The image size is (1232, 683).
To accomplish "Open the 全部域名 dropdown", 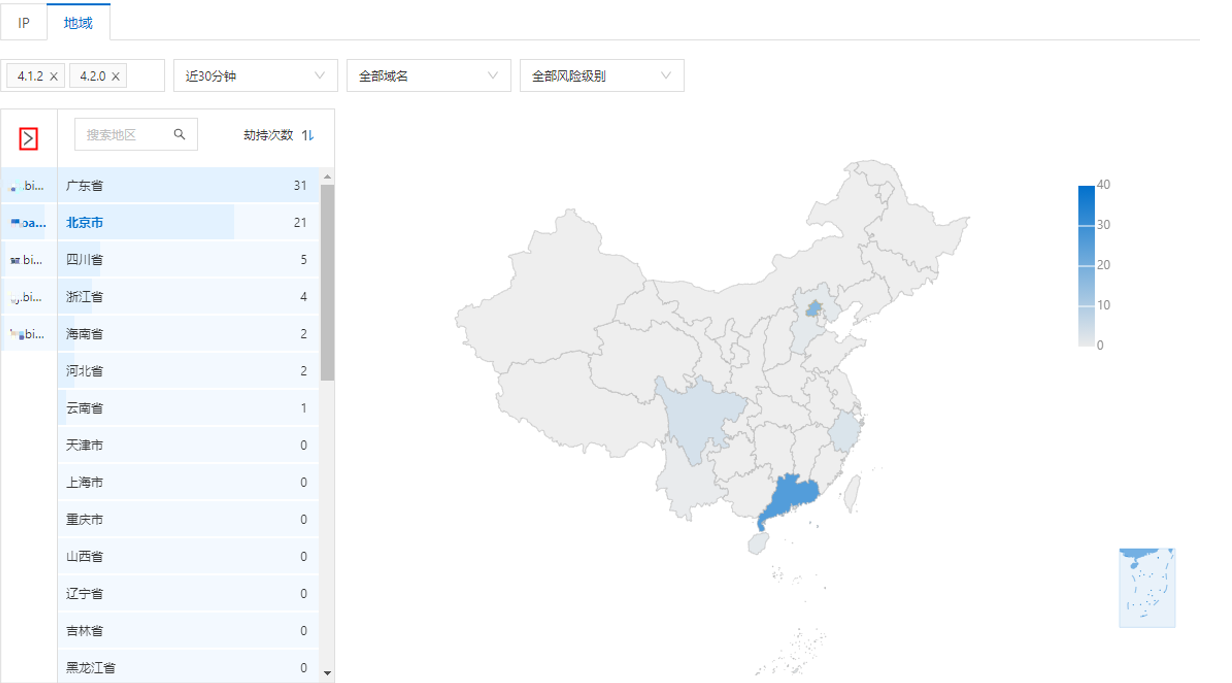I will tap(429, 75).
